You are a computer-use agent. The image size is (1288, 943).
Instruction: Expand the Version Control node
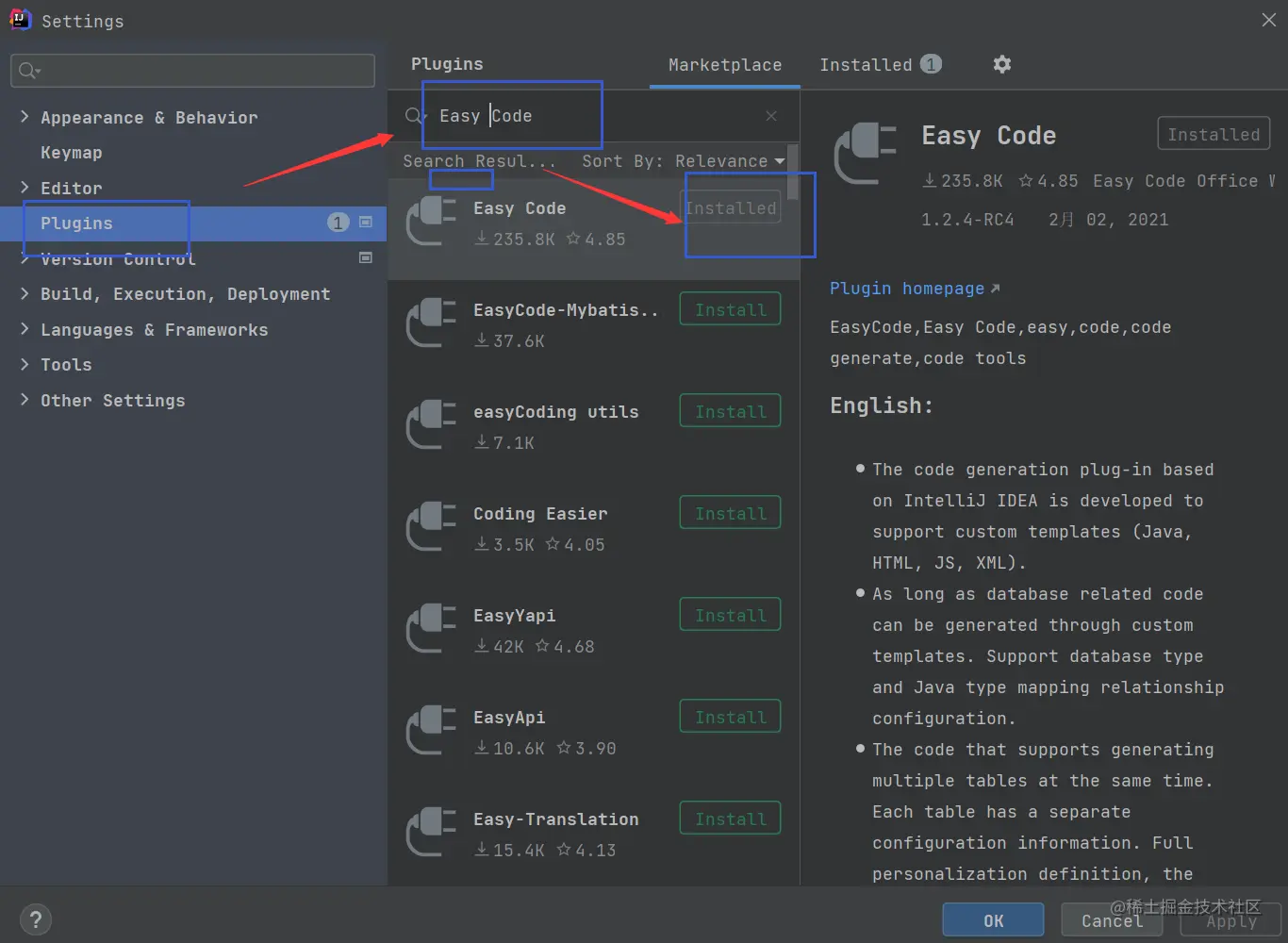pos(25,258)
